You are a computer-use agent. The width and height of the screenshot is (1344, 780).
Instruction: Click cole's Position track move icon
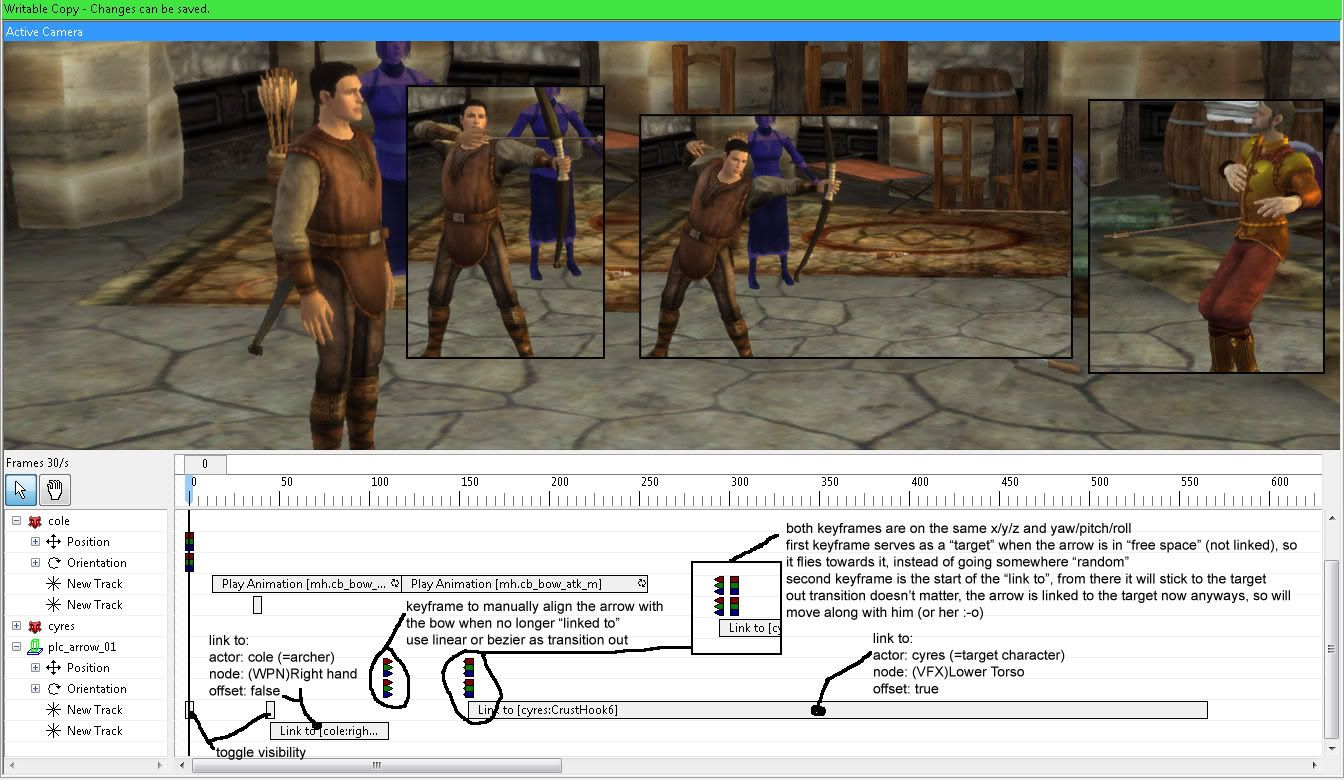coord(54,542)
